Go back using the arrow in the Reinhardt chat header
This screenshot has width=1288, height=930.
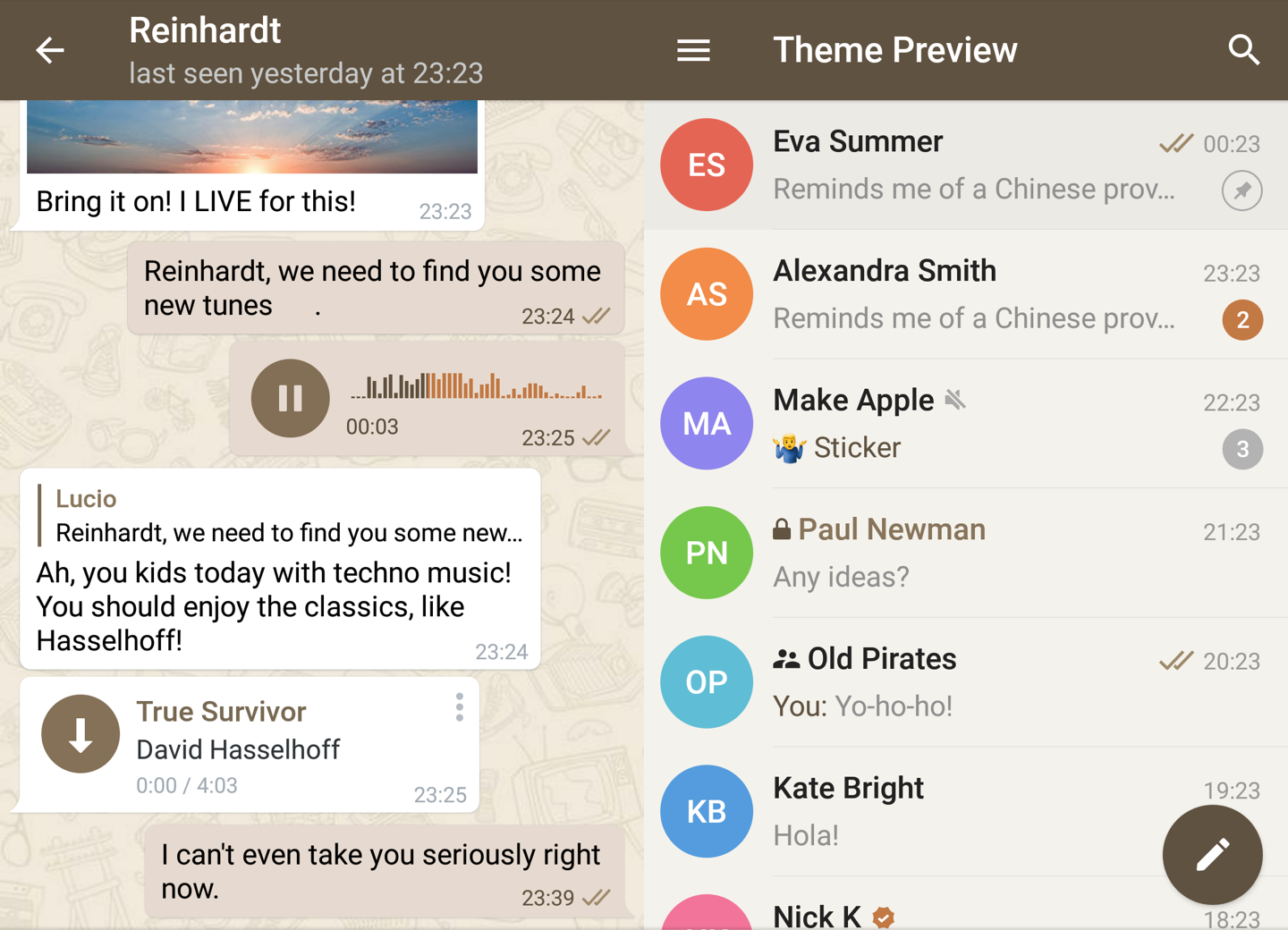tap(50, 50)
